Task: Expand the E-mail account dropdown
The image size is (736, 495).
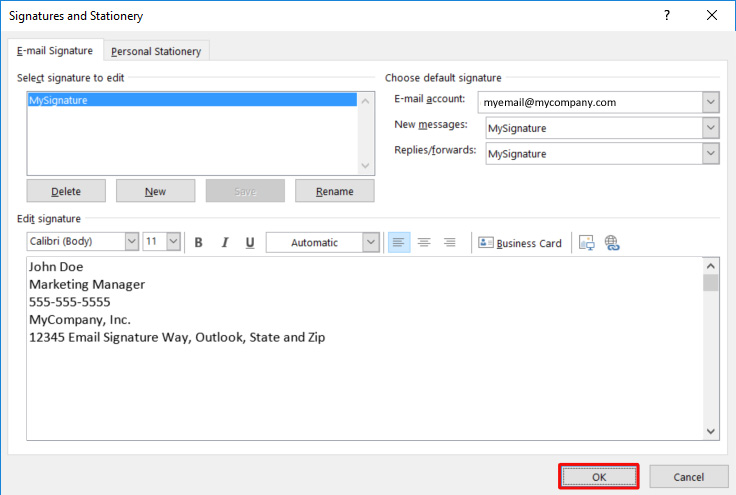Action: click(710, 102)
